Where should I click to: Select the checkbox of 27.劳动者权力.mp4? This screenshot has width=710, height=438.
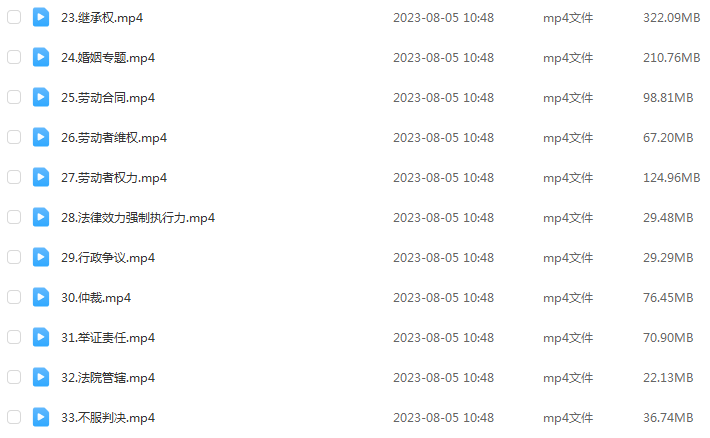pos(14,177)
